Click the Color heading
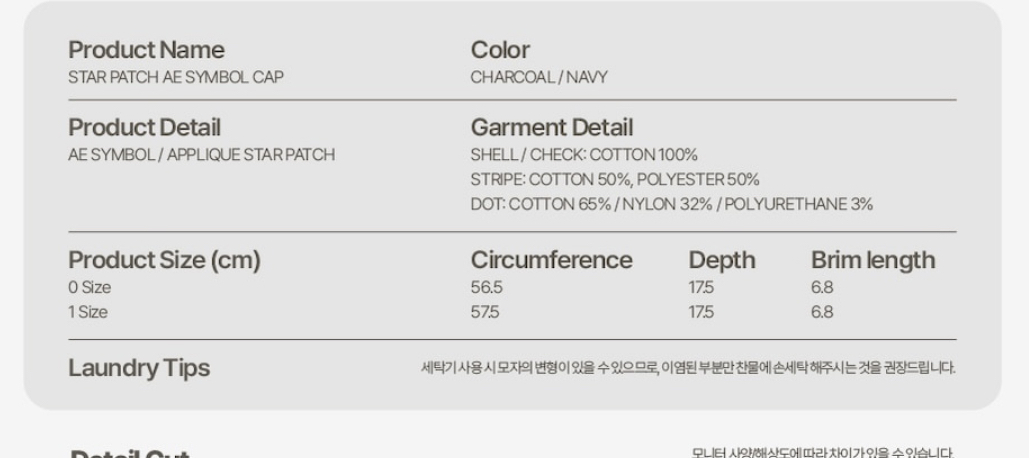The width and height of the screenshot is (1029, 458). pos(500,50)
